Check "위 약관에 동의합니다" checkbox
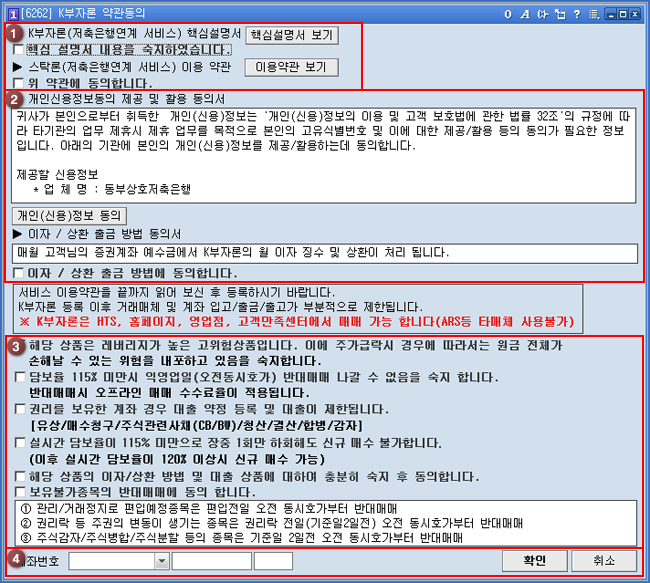This screenshot has width=650, height=583. [x=20, y=83]
